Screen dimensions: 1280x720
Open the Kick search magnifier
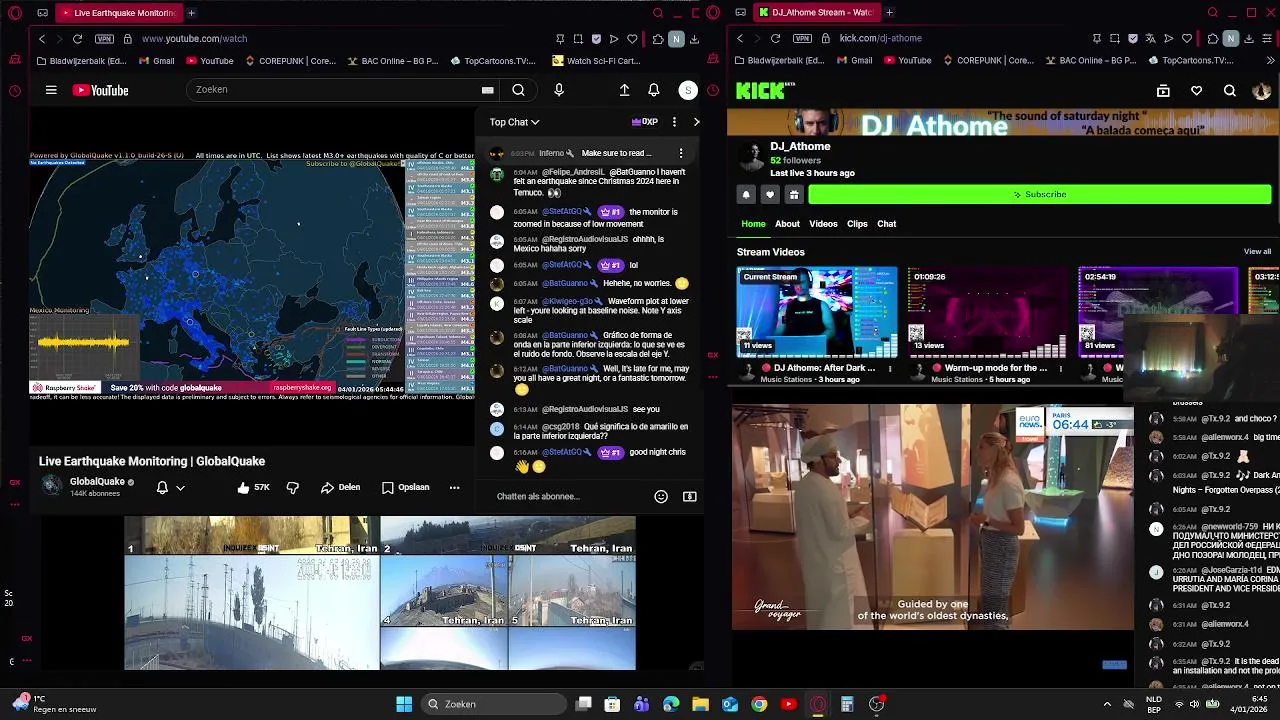tap(1230, 91)
